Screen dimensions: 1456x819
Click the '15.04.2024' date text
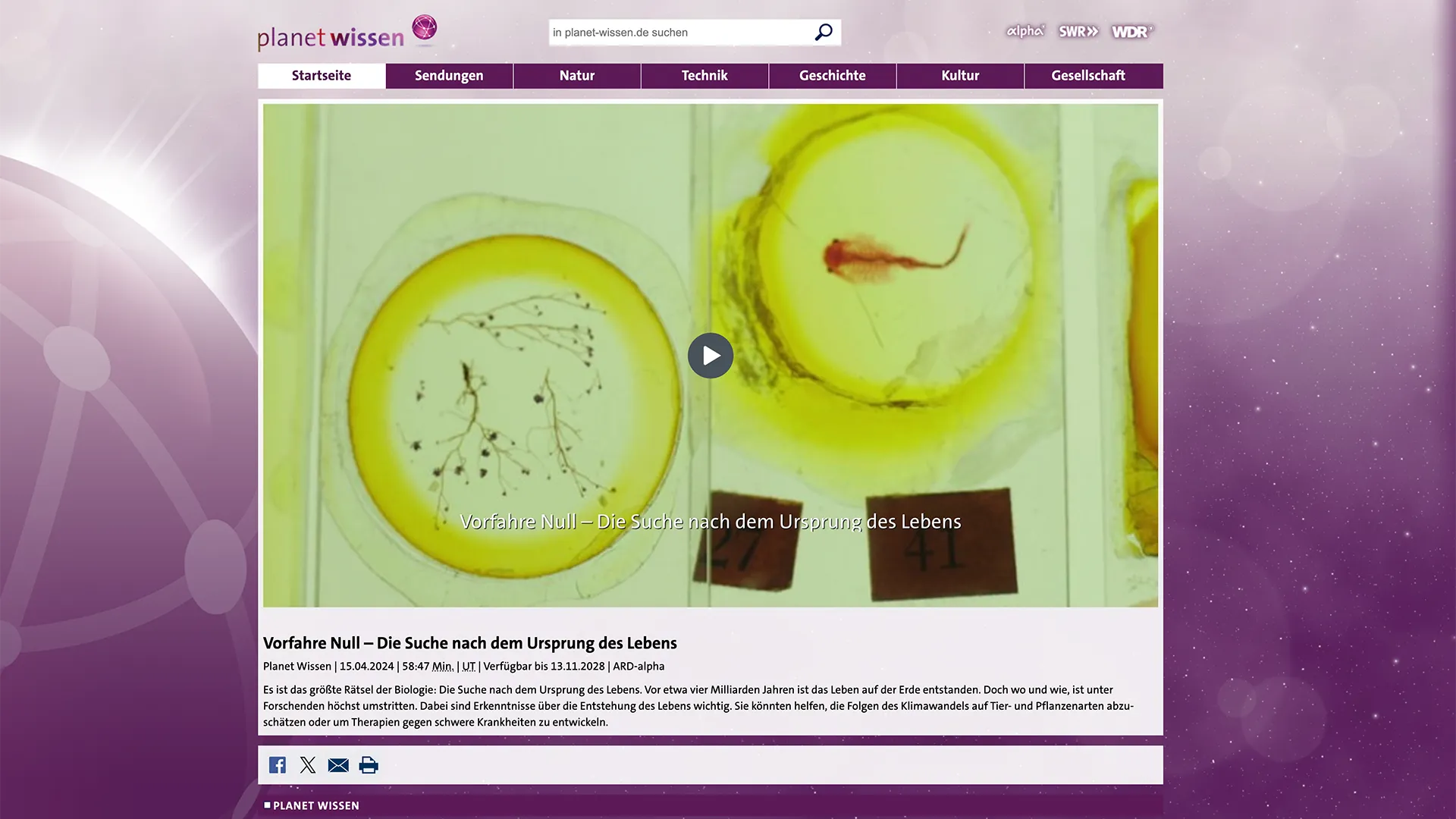pos(367,667)
